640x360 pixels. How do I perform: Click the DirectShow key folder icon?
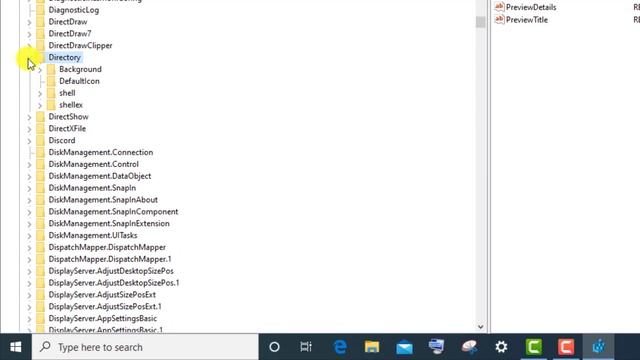tap(40, 116)
